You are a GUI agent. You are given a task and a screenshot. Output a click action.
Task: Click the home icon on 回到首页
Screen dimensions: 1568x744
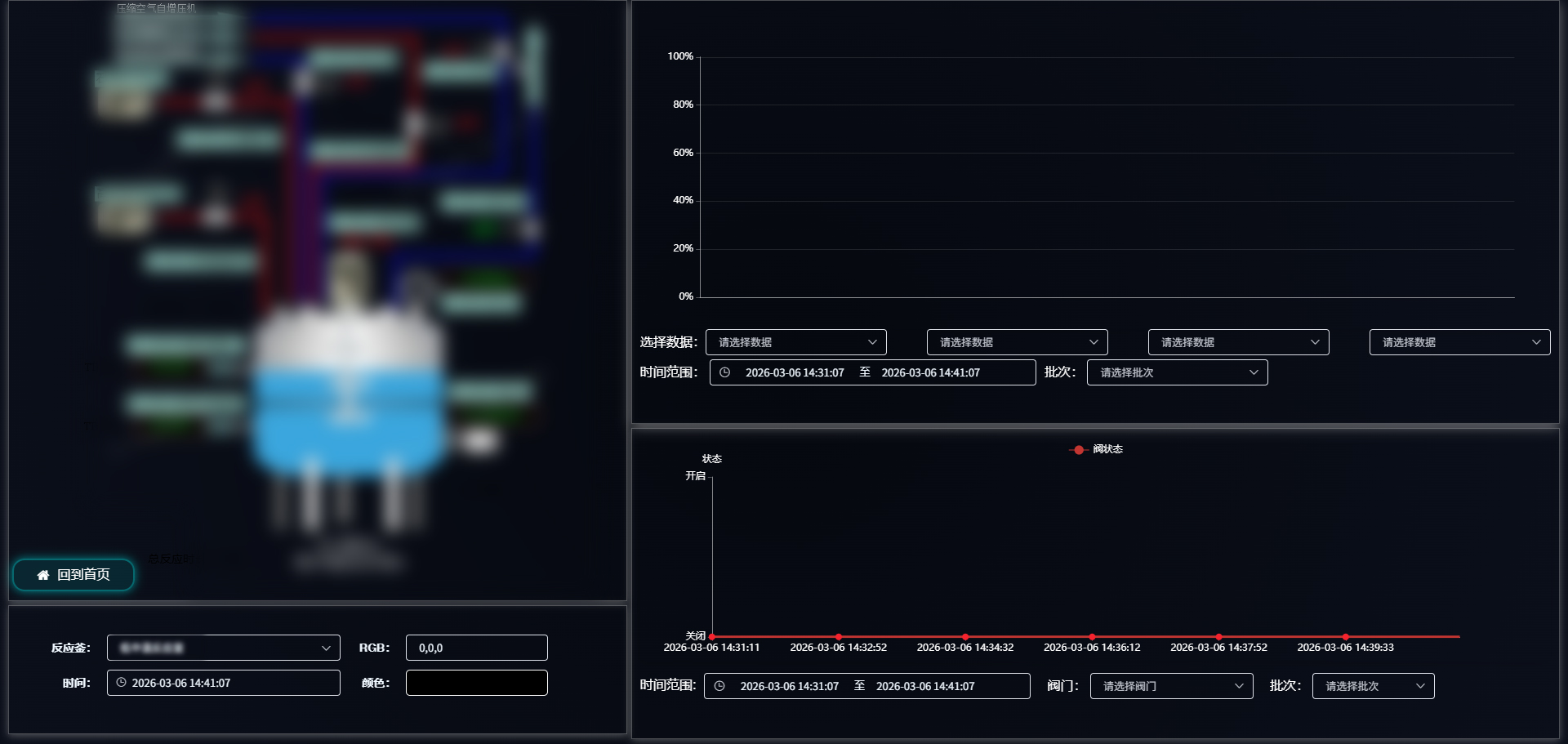click(x=43, y=575)
